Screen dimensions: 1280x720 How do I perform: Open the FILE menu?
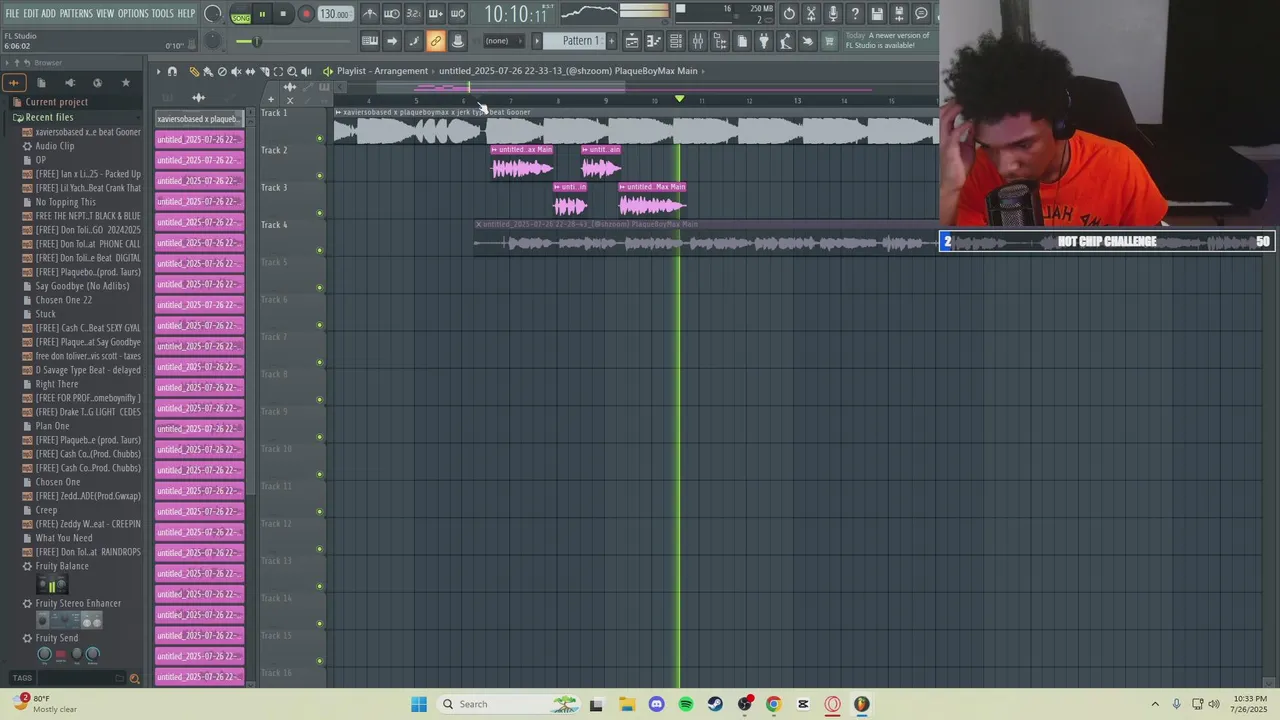[x=12, y=14]
